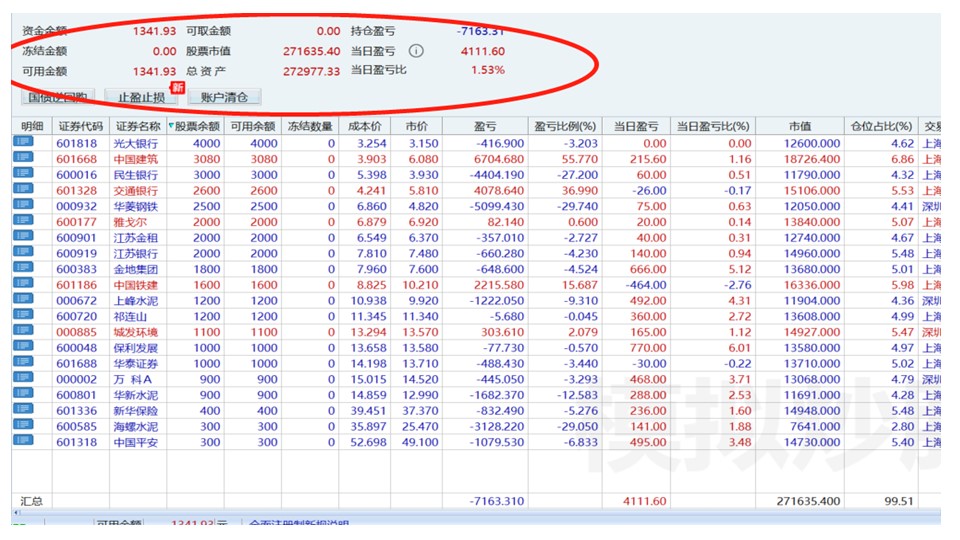Image resolution: width=960 pixels, height=540 pixels.
Task: Click detail icon for 中国建筑 row
Action: click(x=23, y=159)
